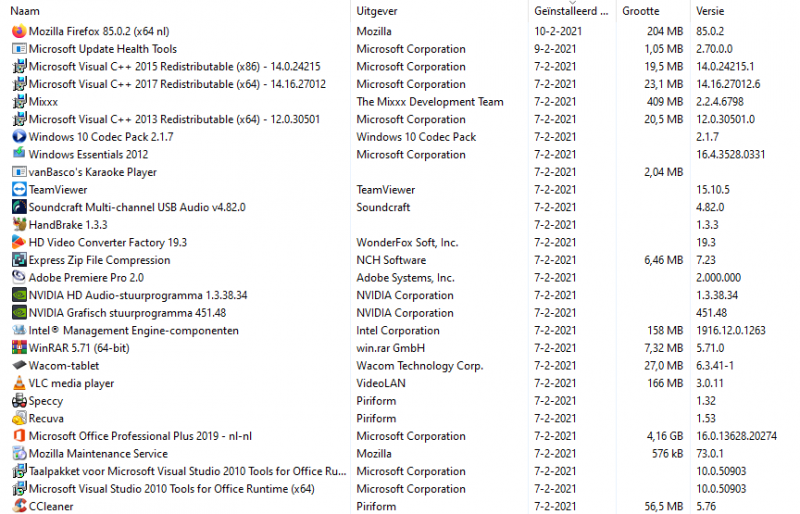800x514 pixels.
Task: Select the Mixxx program name
Action: click(x=43, y=102)
